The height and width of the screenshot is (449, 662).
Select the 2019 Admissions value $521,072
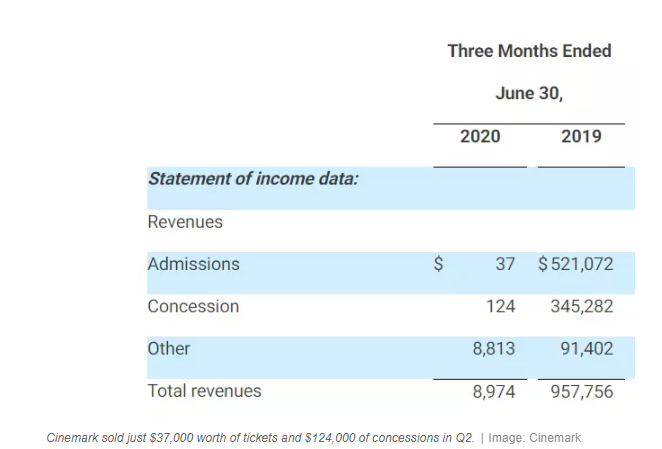pyautogui.click(x=576, y=265)
